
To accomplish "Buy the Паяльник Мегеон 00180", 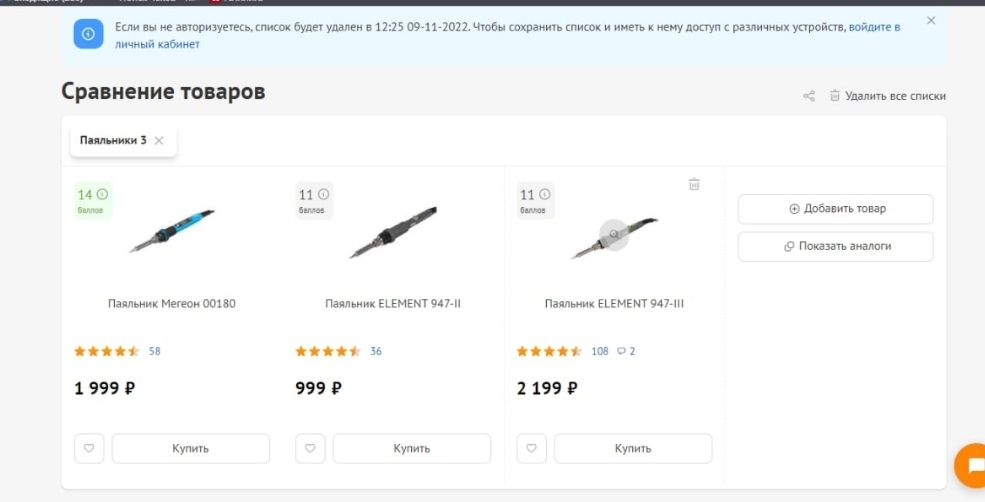I will coord(190,449).
